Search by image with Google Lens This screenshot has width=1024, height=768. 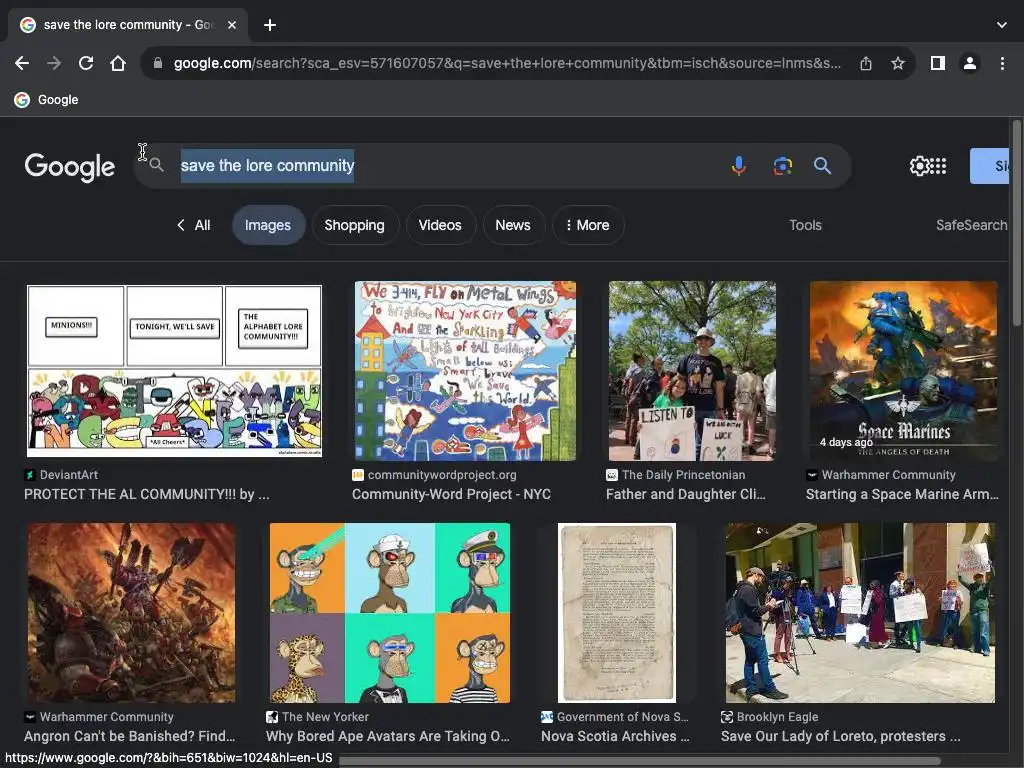[x=782, y=166]
